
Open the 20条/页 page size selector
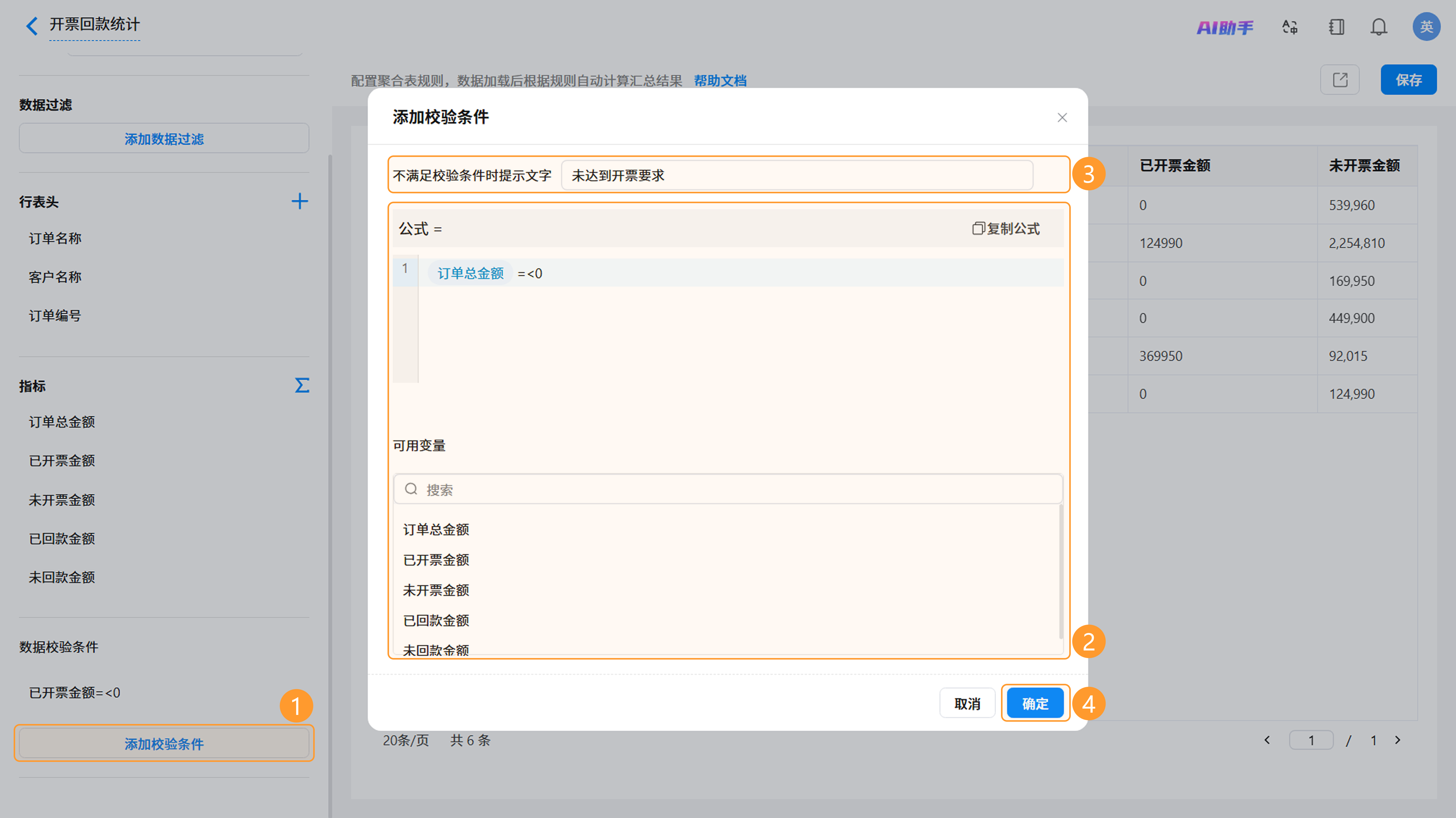point(406,740)
